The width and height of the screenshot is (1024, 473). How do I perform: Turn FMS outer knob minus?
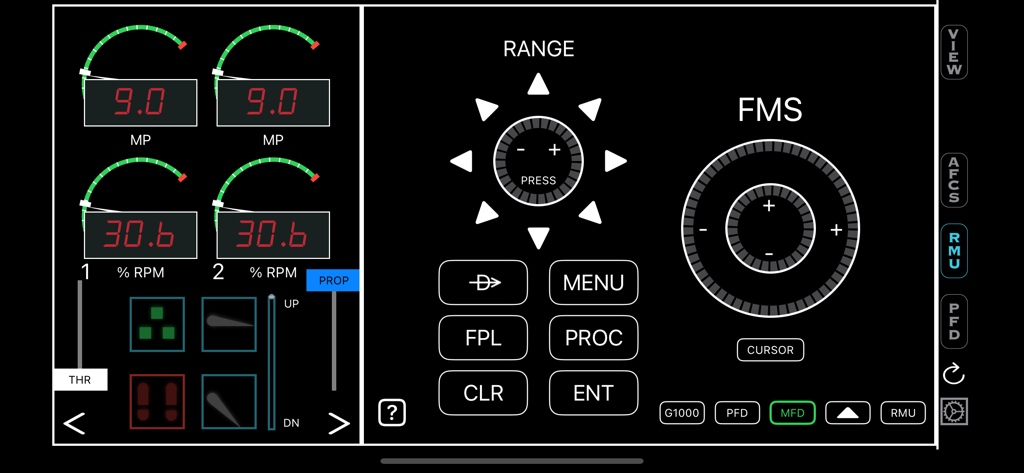click(x=703, y=230)
